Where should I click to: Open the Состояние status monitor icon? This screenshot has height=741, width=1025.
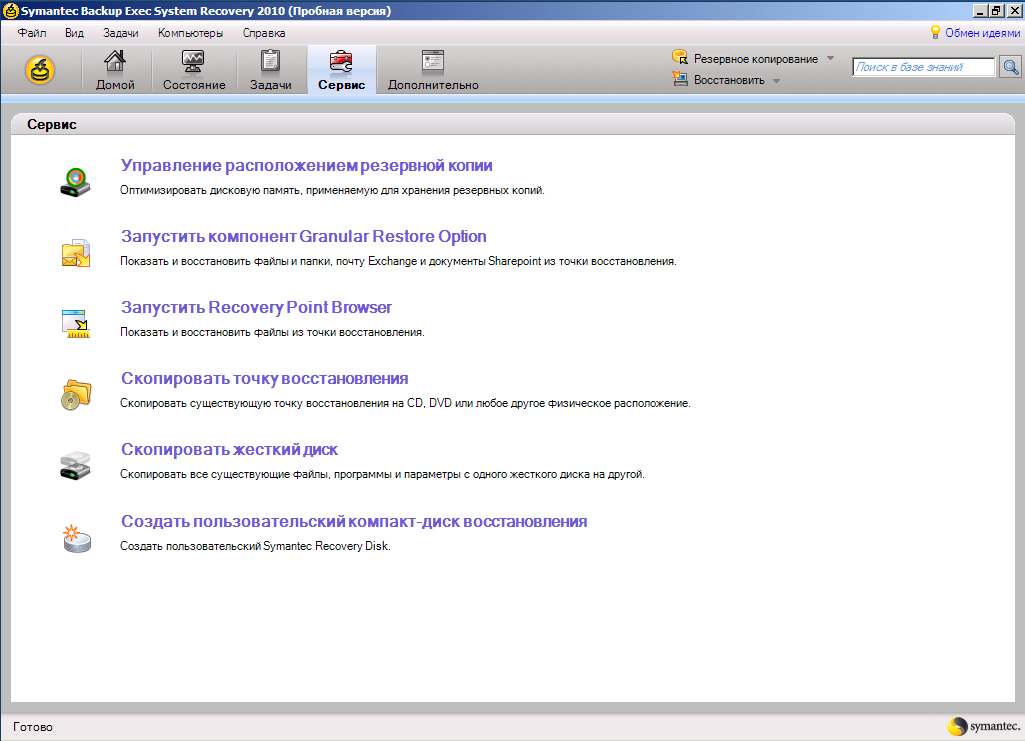[193, 61]
